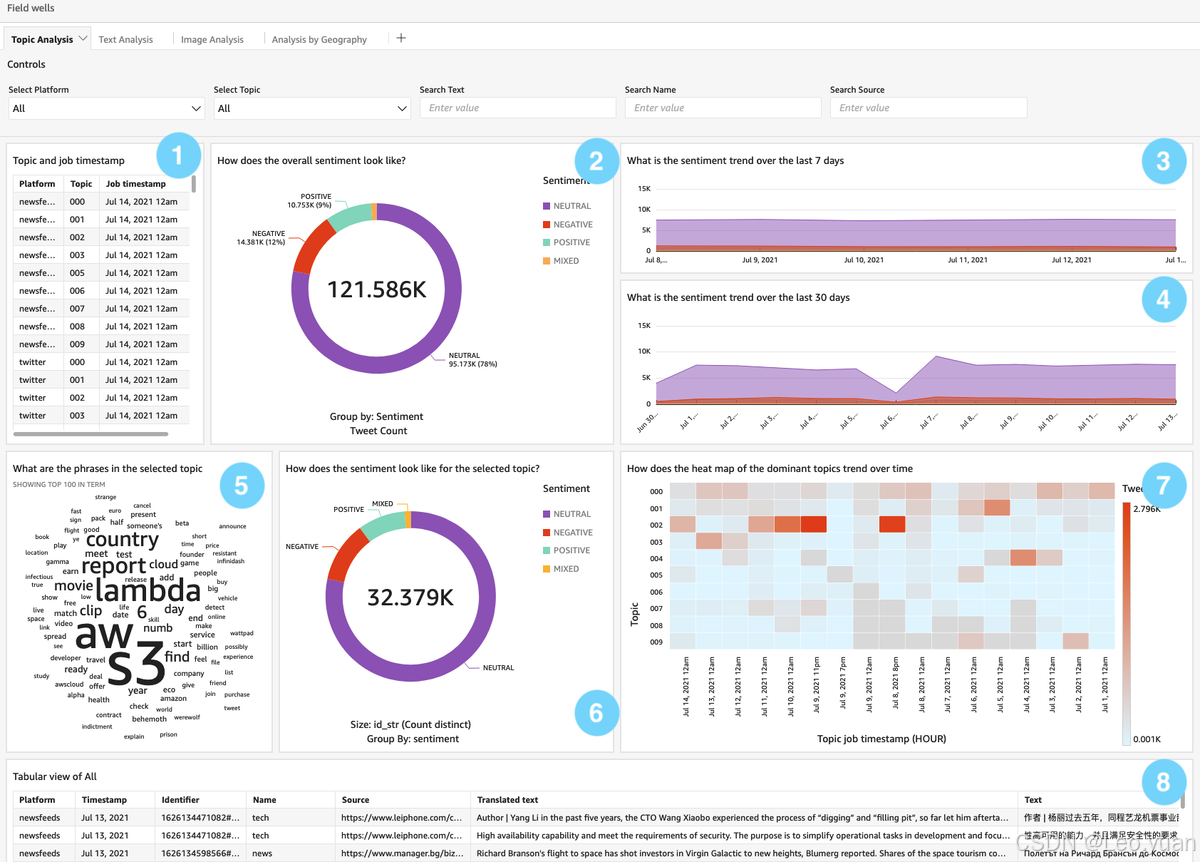This screenshot has height=862, width=1200.
Task: Select the word 'report' in word cloud
Action: (x=113, y=566)
